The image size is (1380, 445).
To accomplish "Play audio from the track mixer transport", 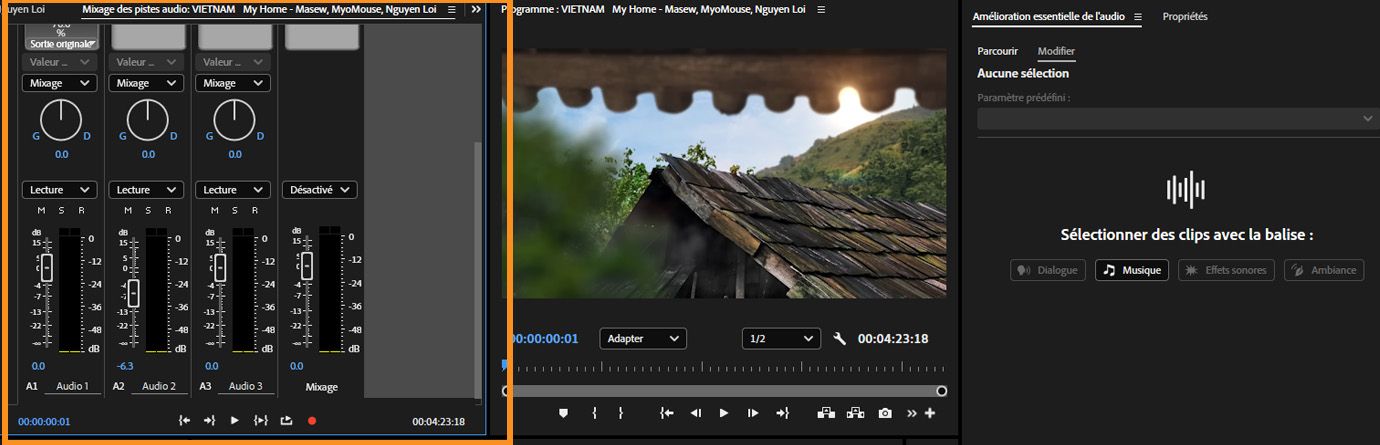I will click(x=234, y=421).
